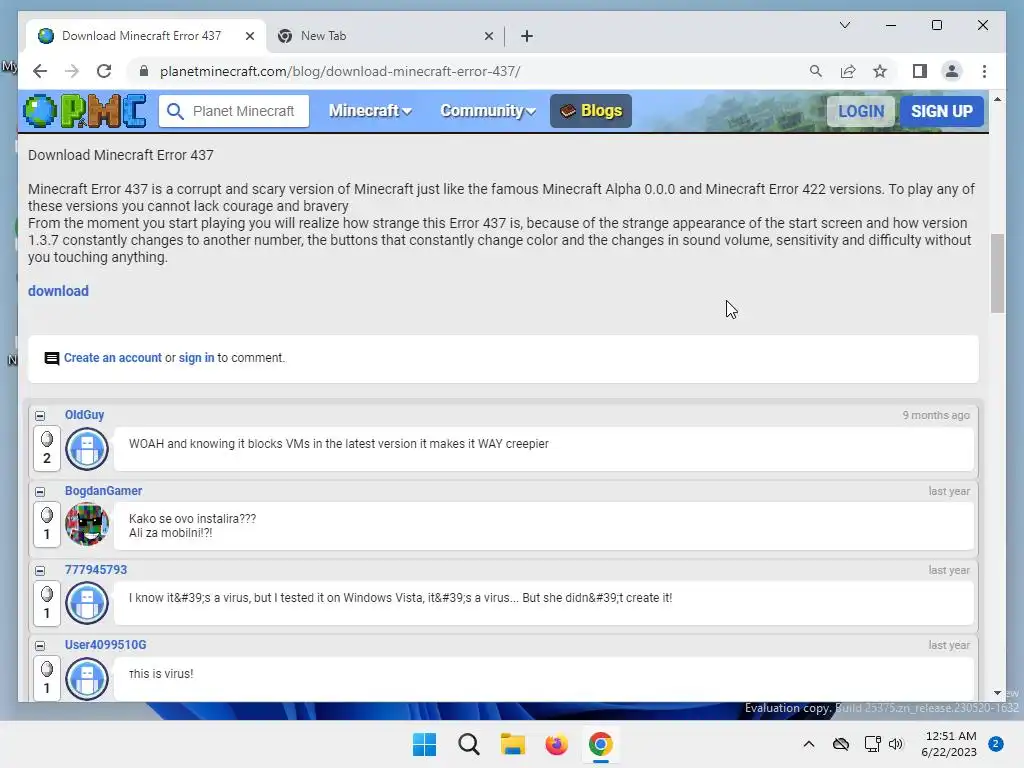The width and height of the screenshot is (1024, 768).
Task: Click the Chrome taskbar icon
Action: [x=601, y=744]
